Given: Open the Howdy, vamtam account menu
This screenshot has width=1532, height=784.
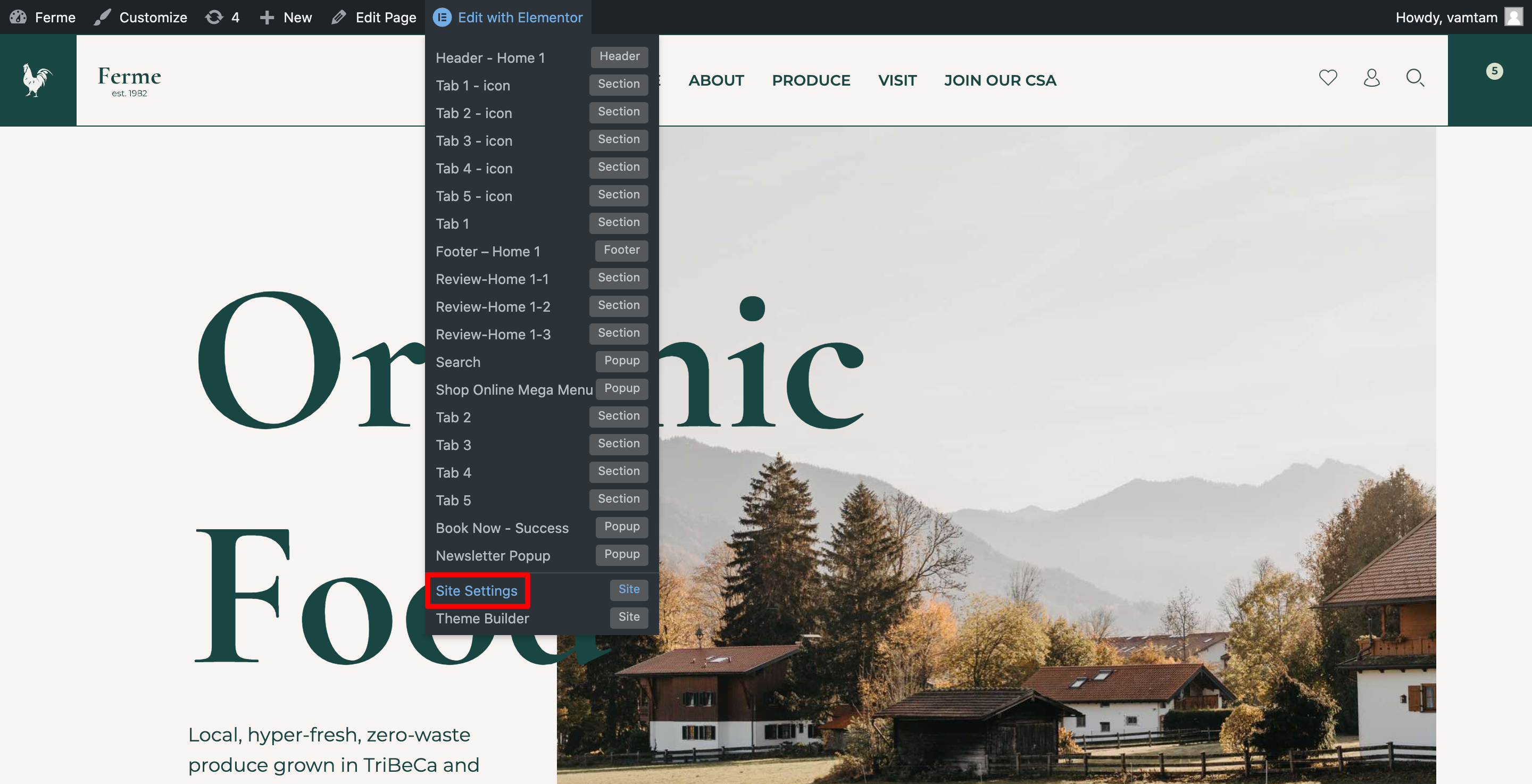Looking at the screenshot, I should pyautogui.click(x=1446, y=17).
